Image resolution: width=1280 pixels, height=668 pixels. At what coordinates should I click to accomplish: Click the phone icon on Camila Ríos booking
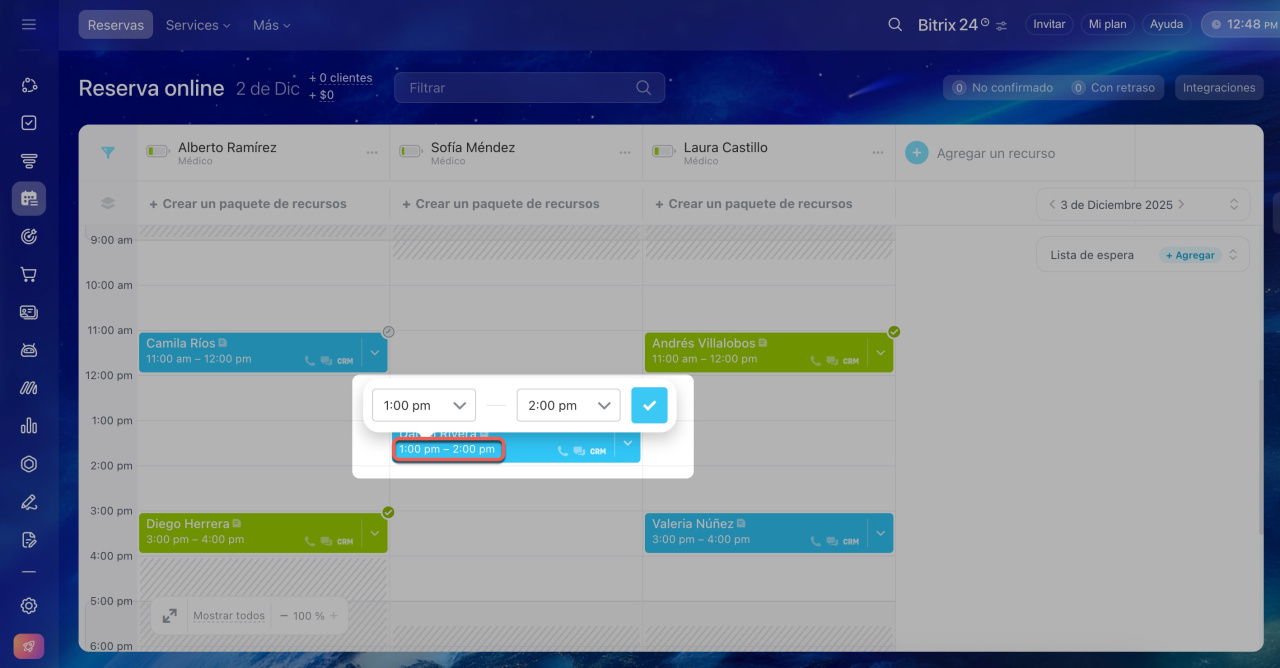[x=310, y=361]
